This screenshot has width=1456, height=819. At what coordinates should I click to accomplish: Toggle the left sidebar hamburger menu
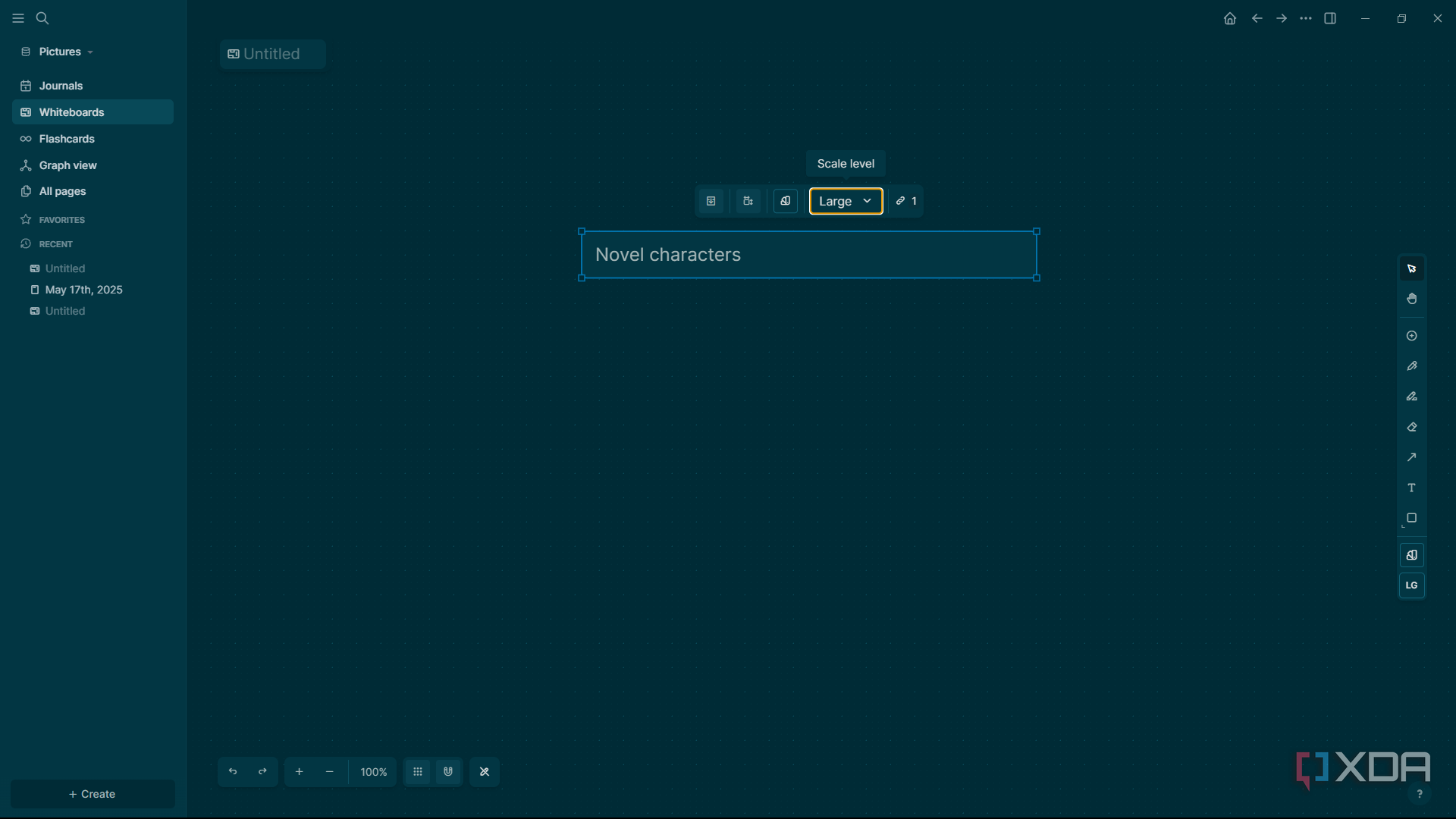[18, 18]
